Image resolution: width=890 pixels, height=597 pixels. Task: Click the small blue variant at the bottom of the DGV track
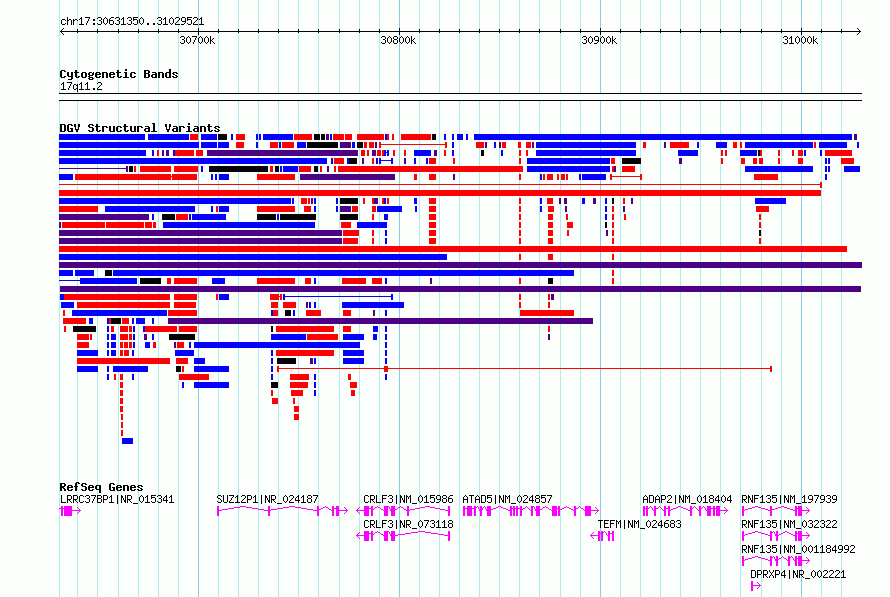click(128, 441)
